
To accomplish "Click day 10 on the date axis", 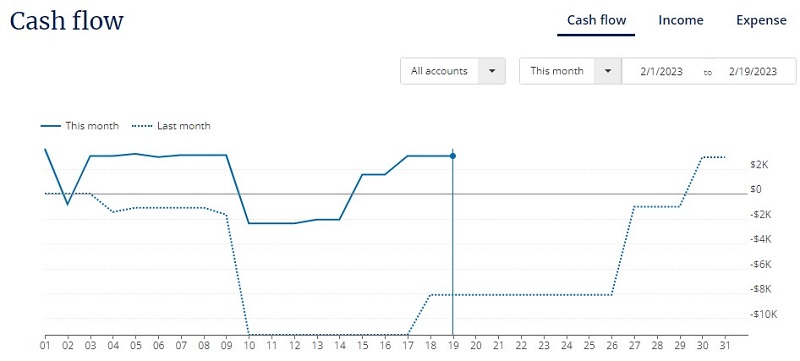I will pos(249,346).
